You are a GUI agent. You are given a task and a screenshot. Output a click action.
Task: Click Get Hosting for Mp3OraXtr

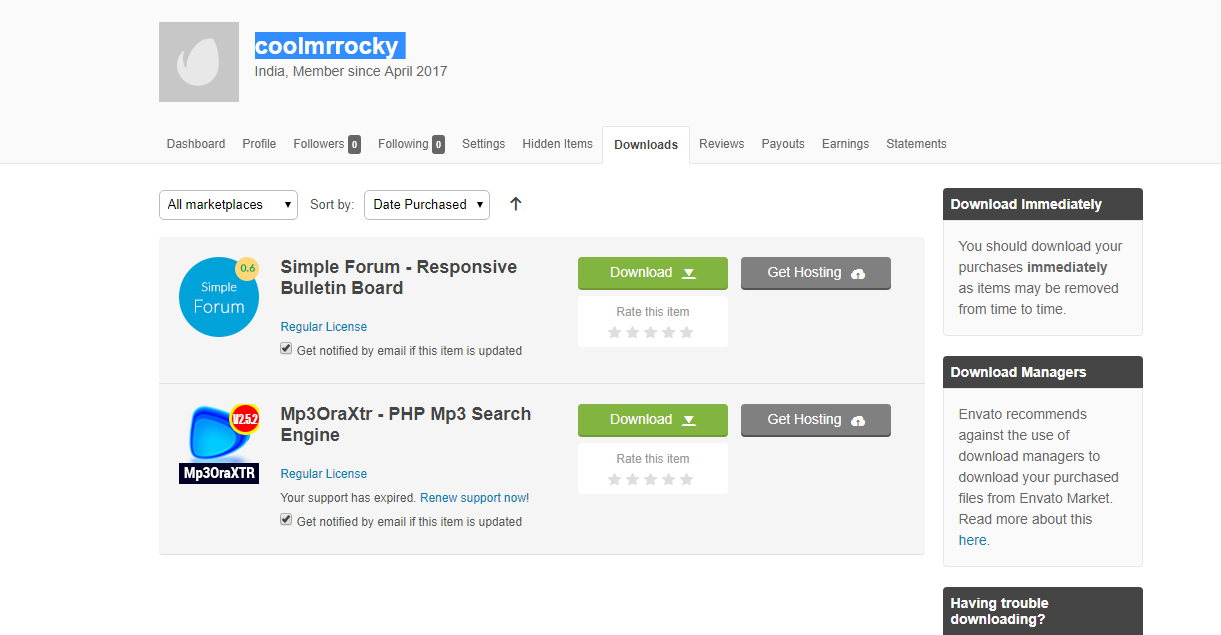point(816,420)
